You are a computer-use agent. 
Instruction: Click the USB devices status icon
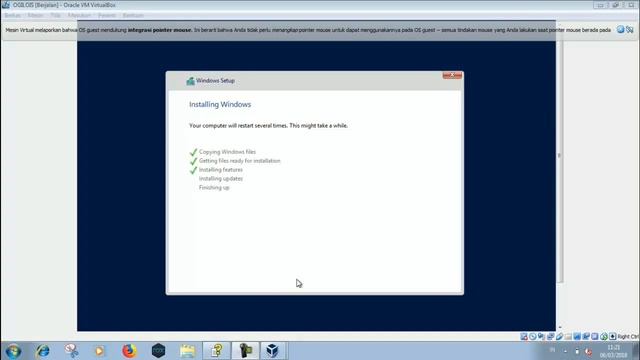pos(559,336)
